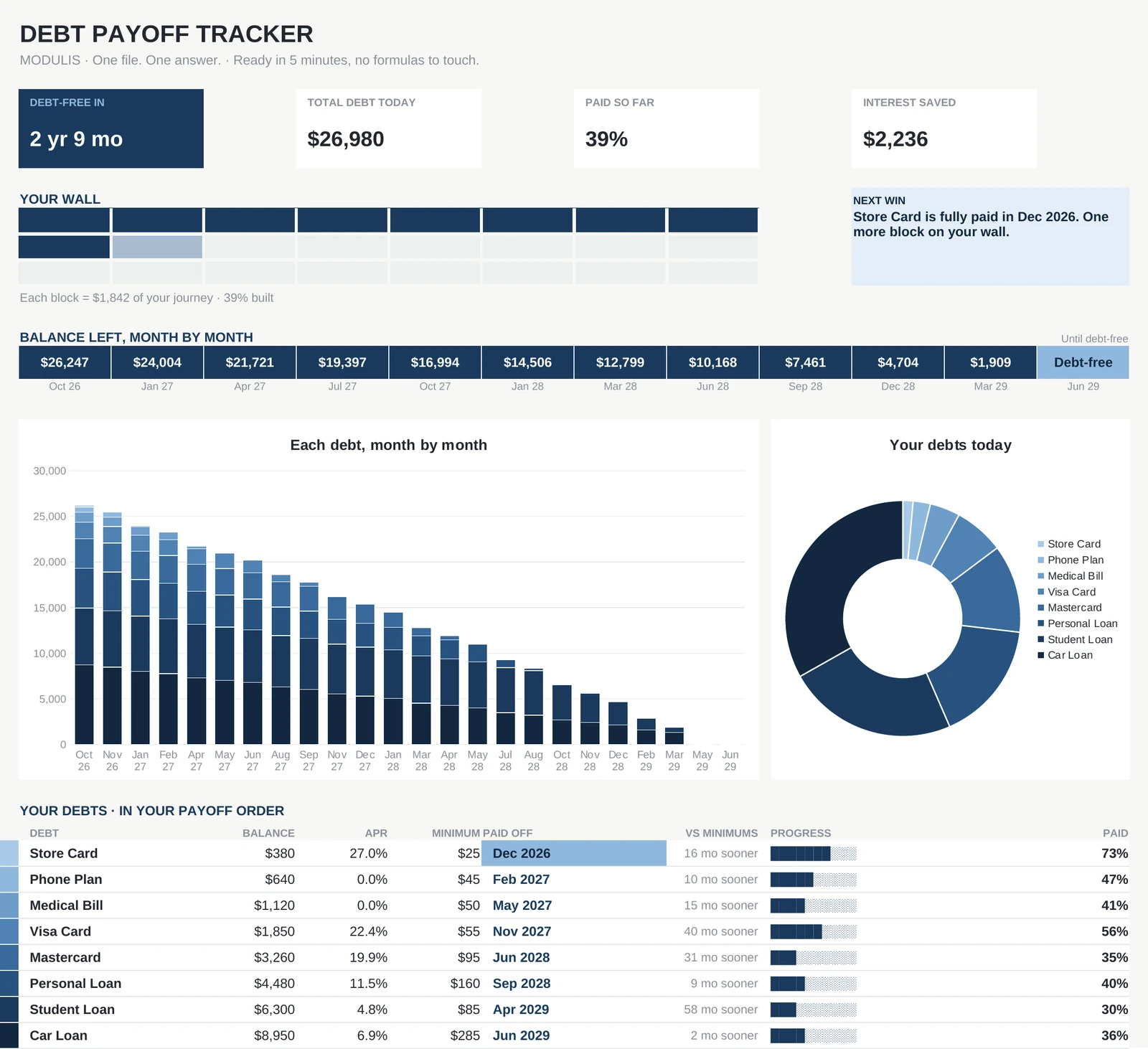This screenshot has height=1049, width=1148.
Task: Select the Personal Loan $160 minimum cell
Action: click(x=465, y=984)
